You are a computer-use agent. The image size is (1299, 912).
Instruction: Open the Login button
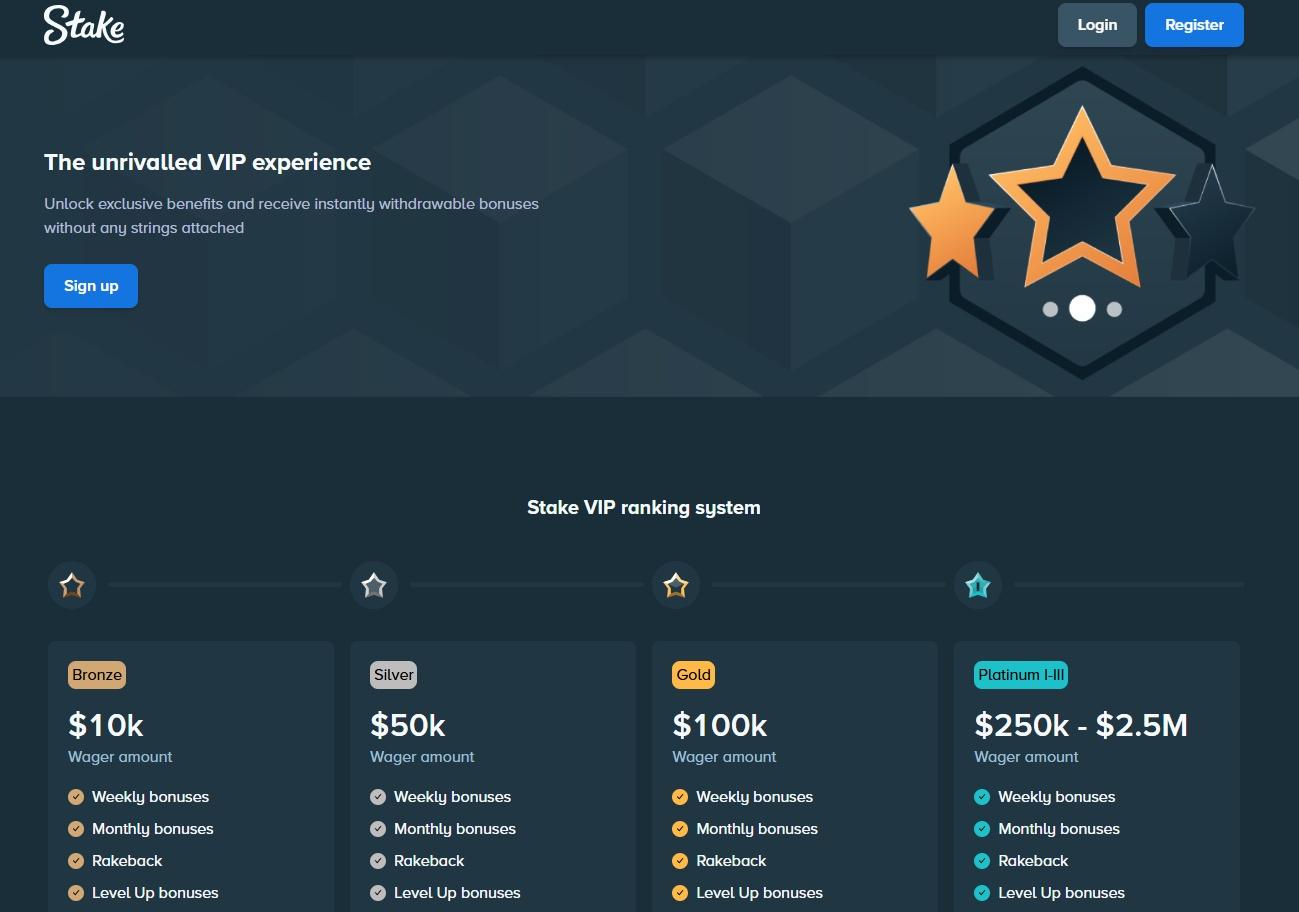[1097, 25]
